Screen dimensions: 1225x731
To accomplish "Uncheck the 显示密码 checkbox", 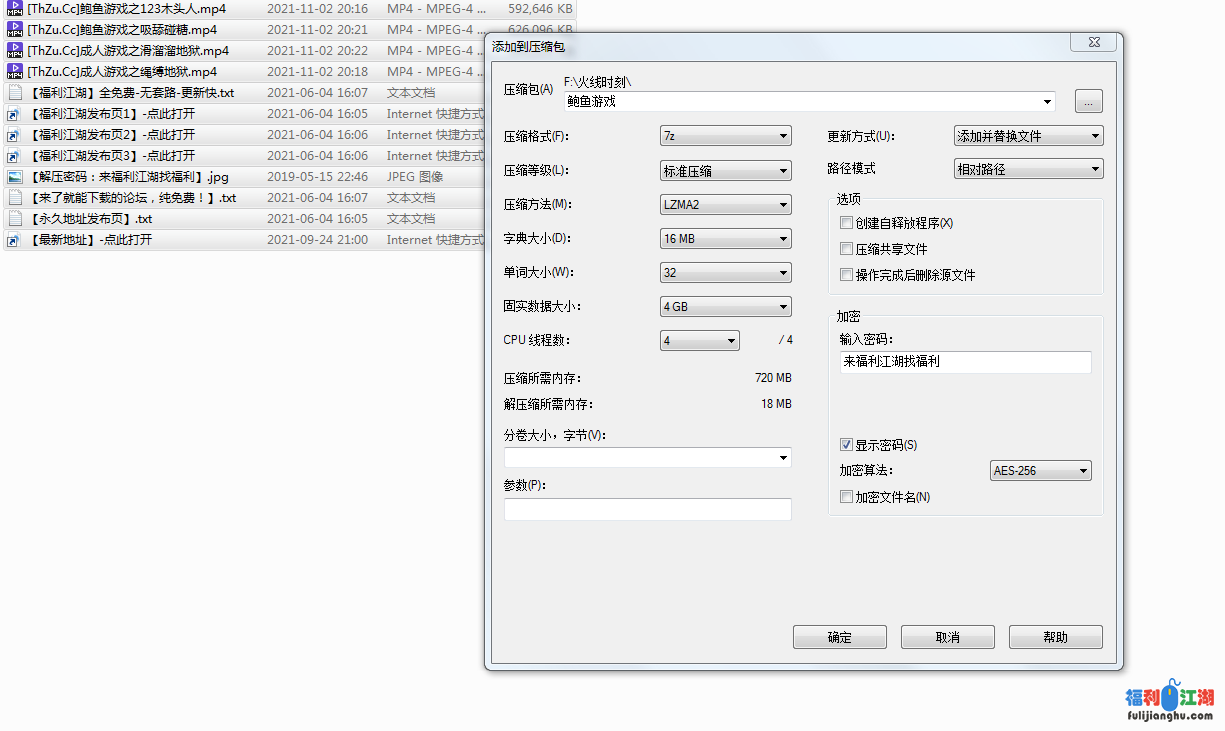I will (847, 445).
